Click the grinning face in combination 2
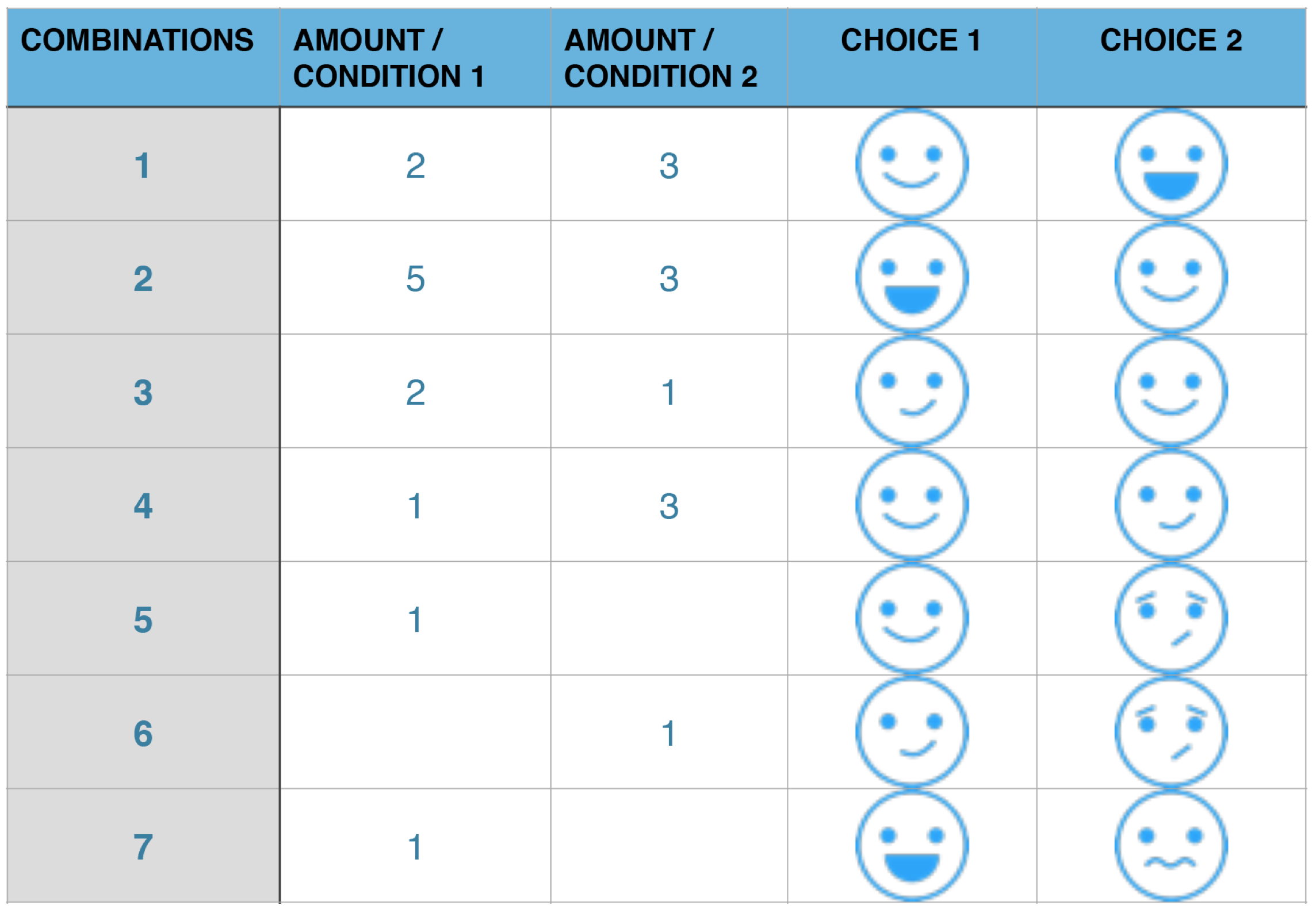The image size is (1316, 913). coord(912,278)
